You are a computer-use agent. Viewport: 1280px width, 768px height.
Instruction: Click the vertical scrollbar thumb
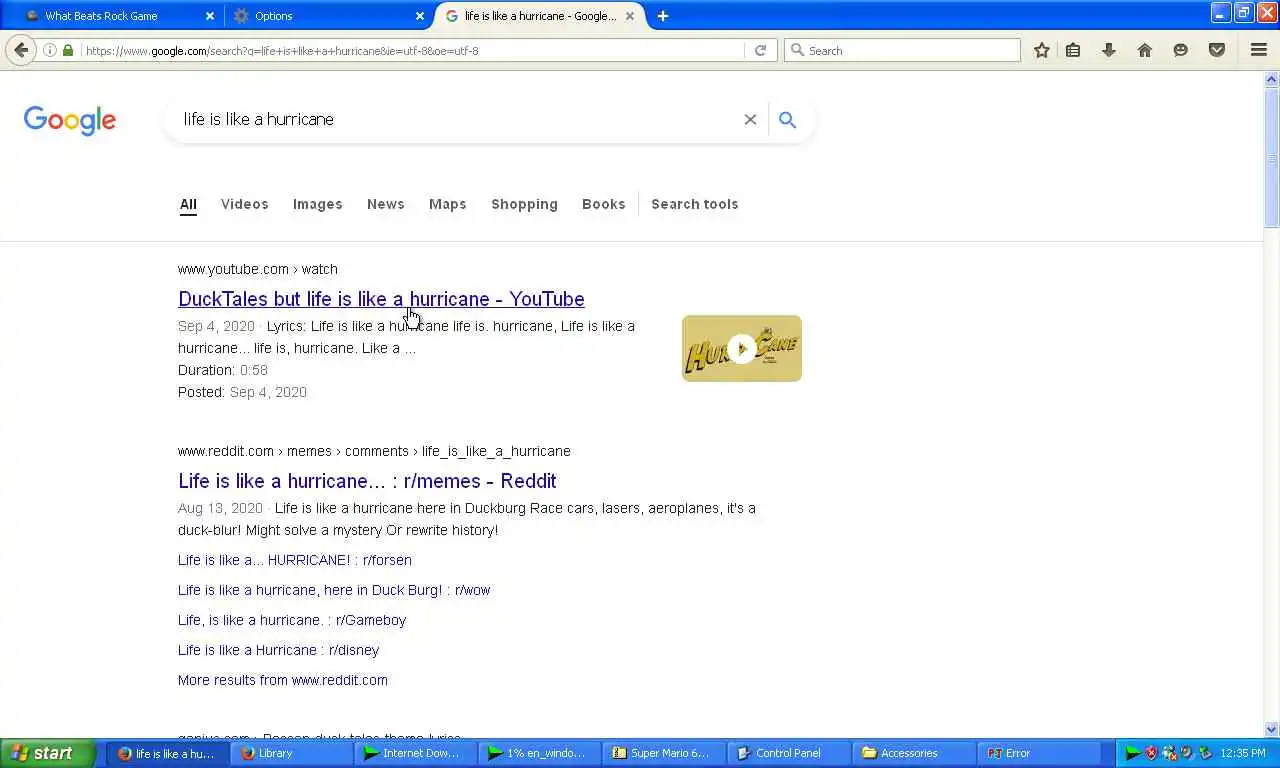(x=1272, y=157)
